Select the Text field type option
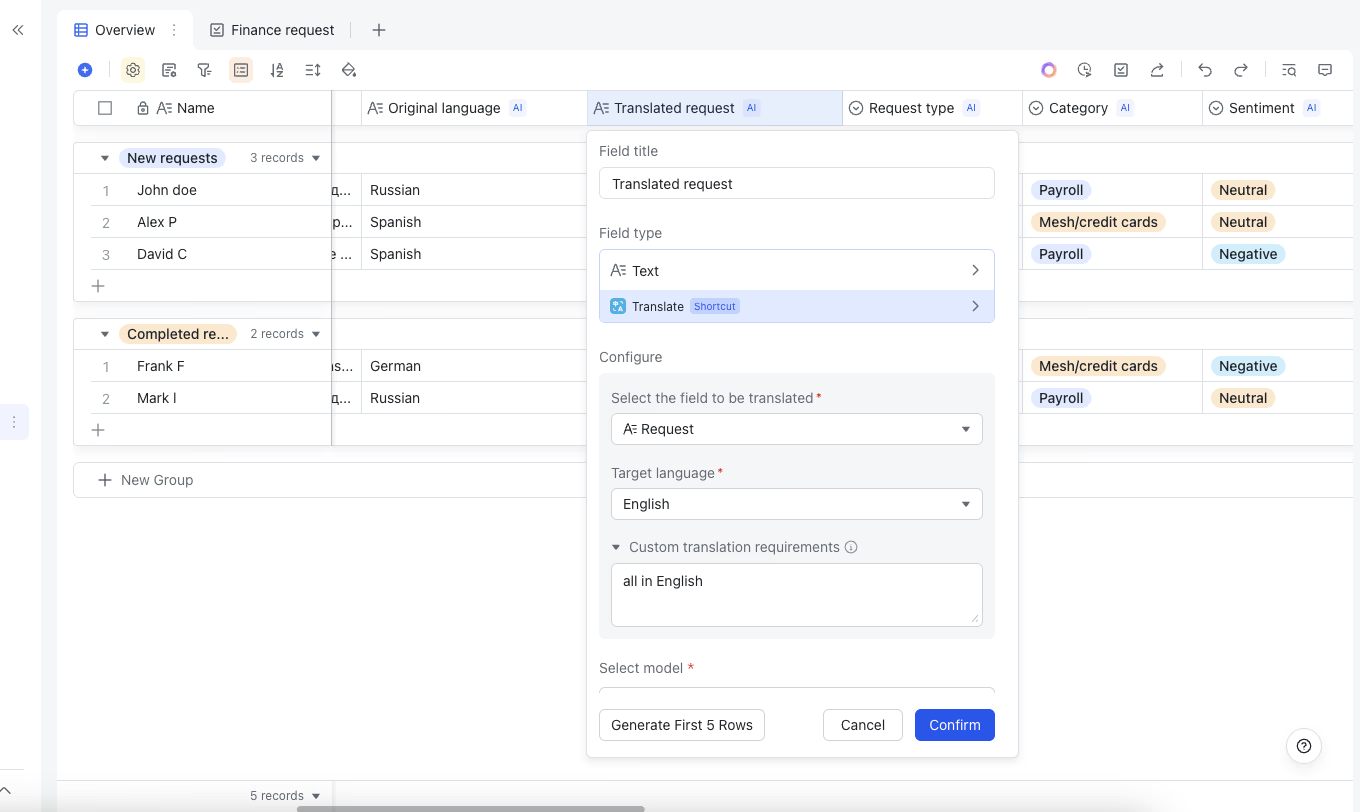1360x812 pixels. tap(796, 271)
